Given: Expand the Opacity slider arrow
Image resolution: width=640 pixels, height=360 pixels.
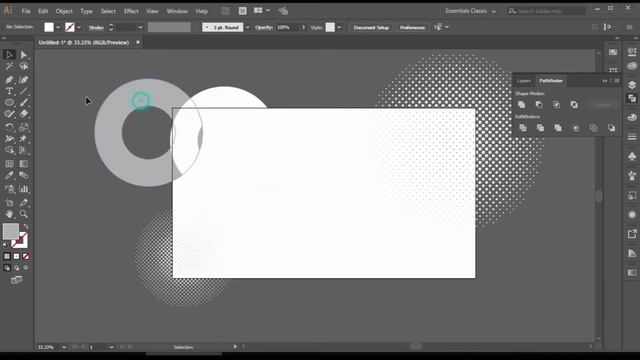Looking at the screenshot, I should click(x=303, y=27).
